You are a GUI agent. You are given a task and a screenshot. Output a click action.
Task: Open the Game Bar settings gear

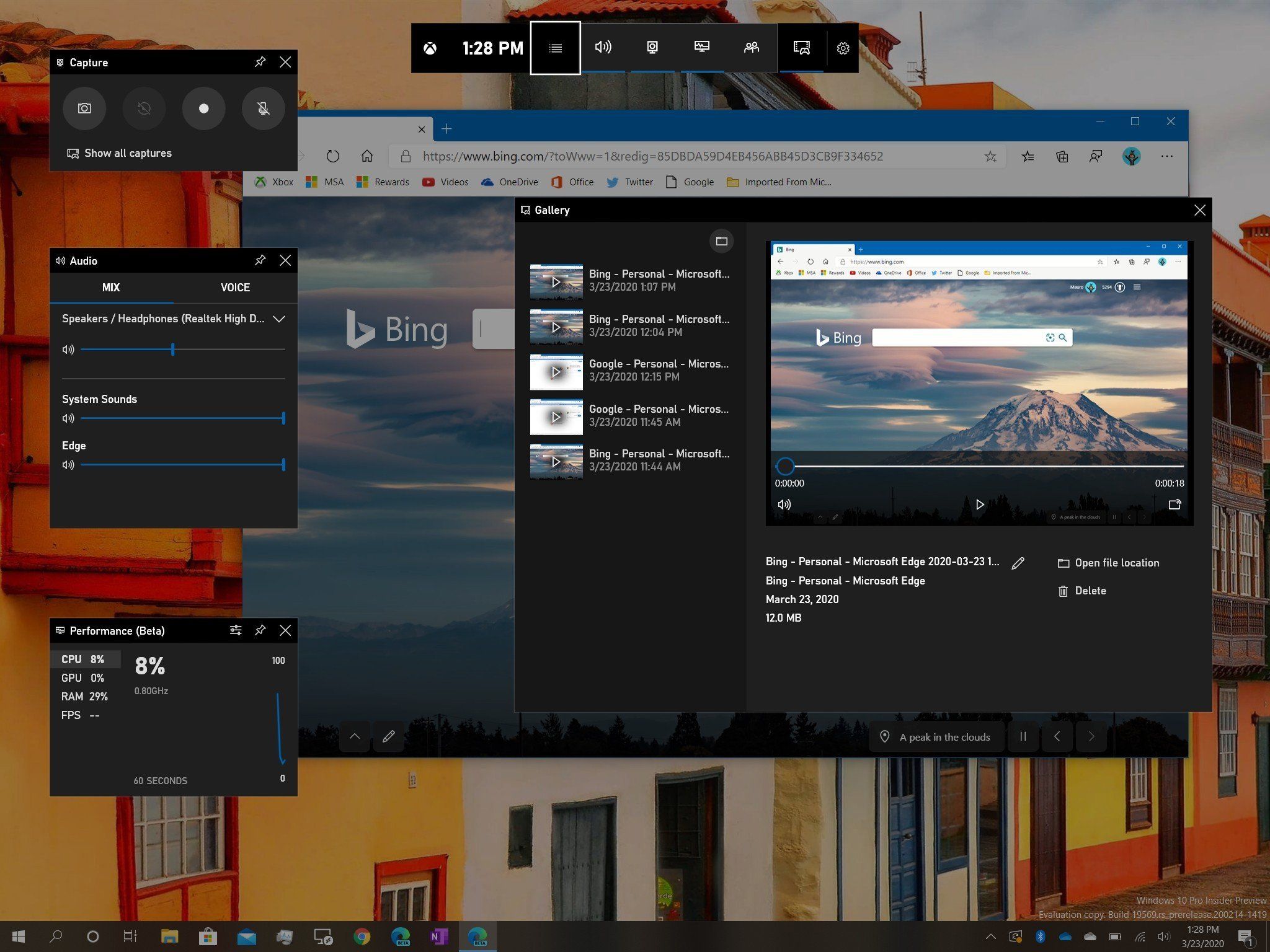(843, 48)
